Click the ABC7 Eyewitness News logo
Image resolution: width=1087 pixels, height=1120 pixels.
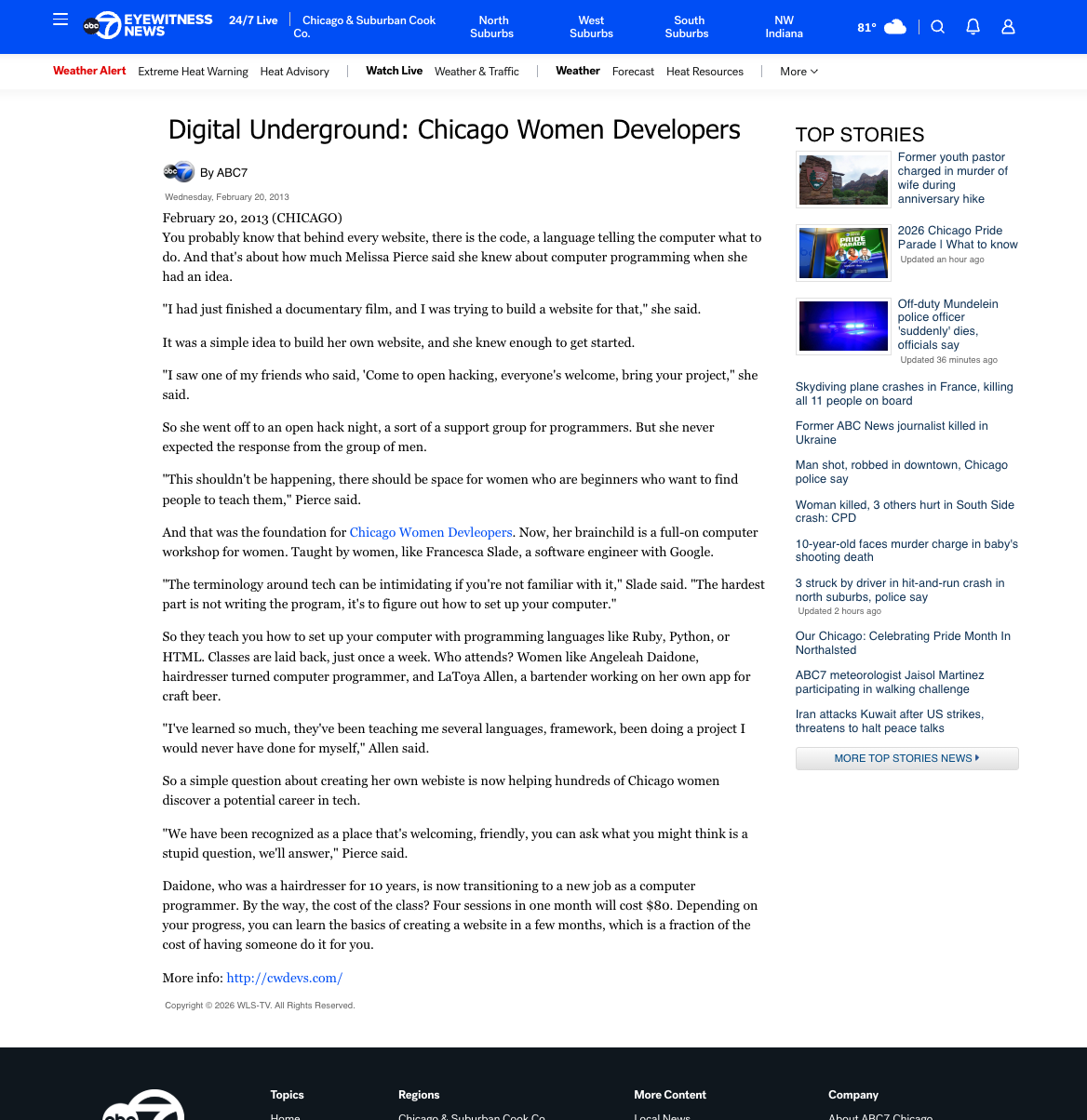(148, 25)
